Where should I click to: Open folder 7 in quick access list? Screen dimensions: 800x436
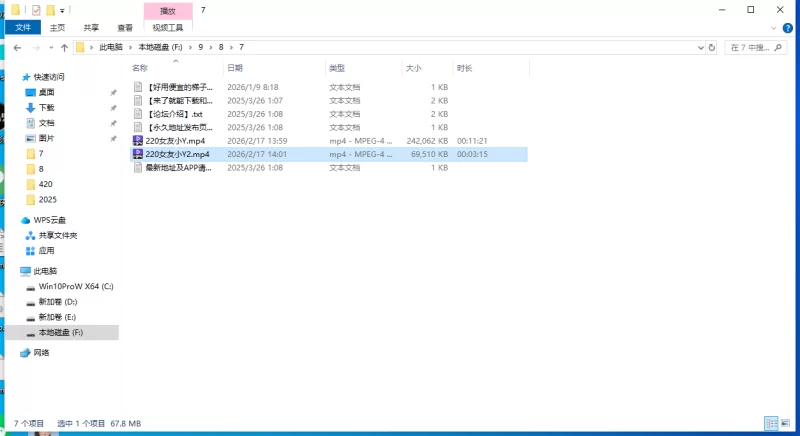(41, 153)
